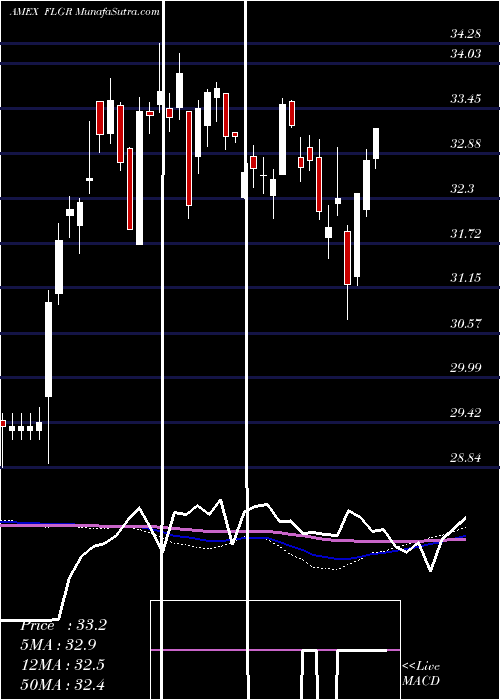Screen dimensions: 500x700
Task: Click the red candle with low near 30.57
Action: coord(347,258)
